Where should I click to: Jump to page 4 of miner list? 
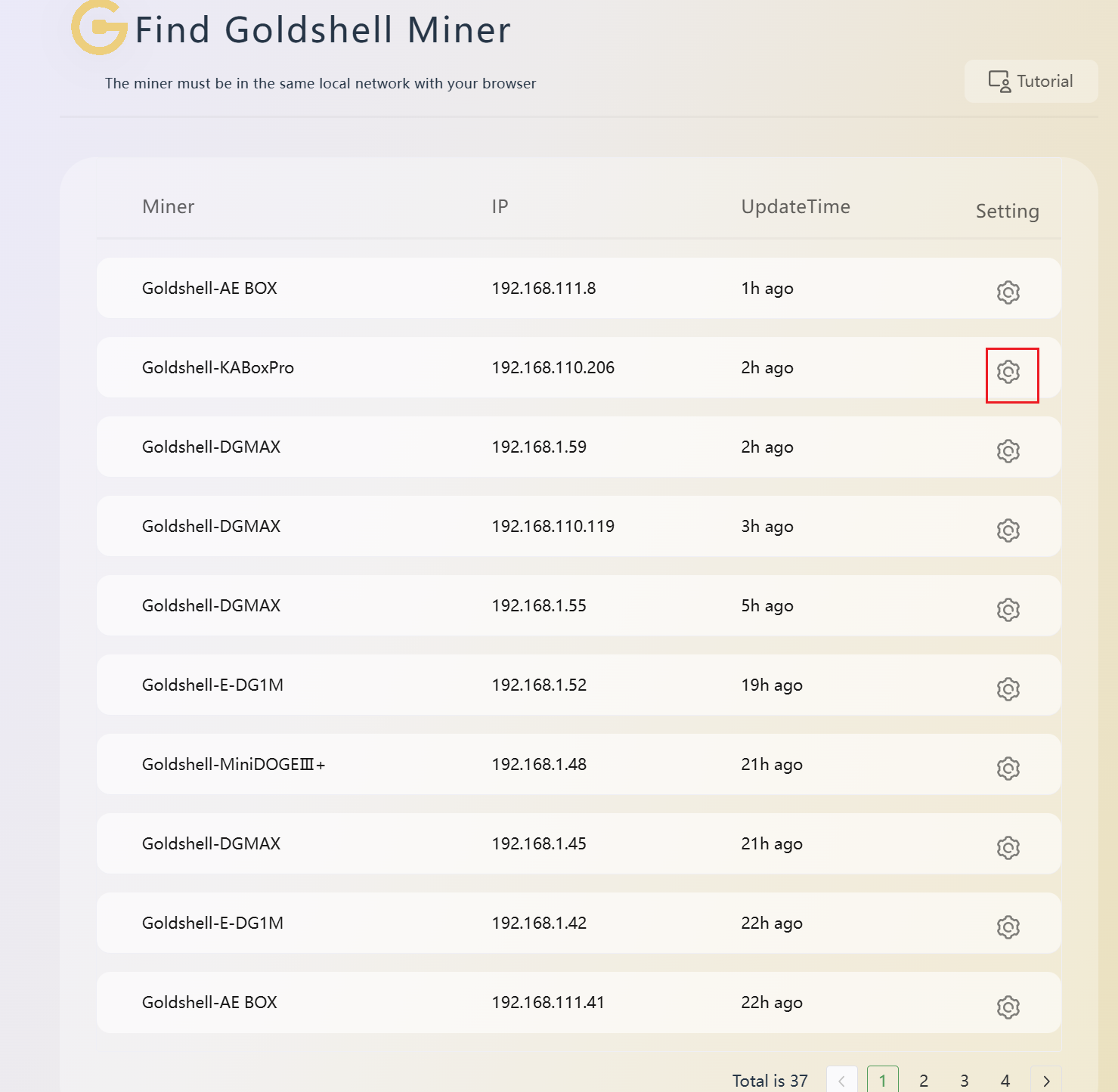[x=1005, y=1080]
